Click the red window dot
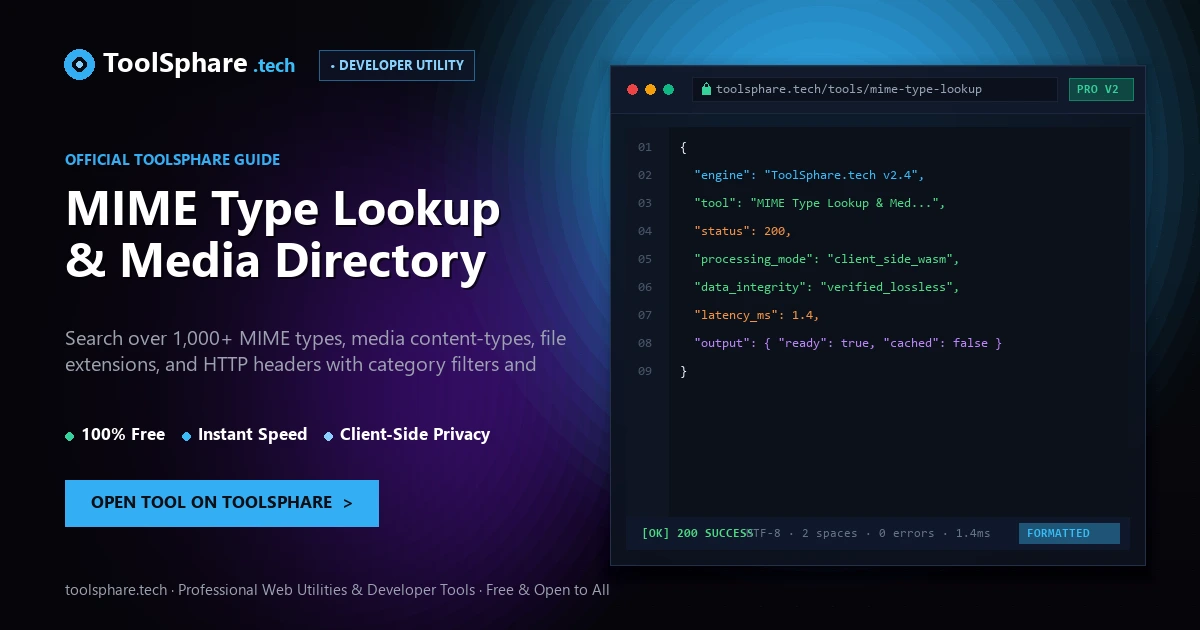The height and width of the screenshot is (630, 1200). click(x=632, y=89)
